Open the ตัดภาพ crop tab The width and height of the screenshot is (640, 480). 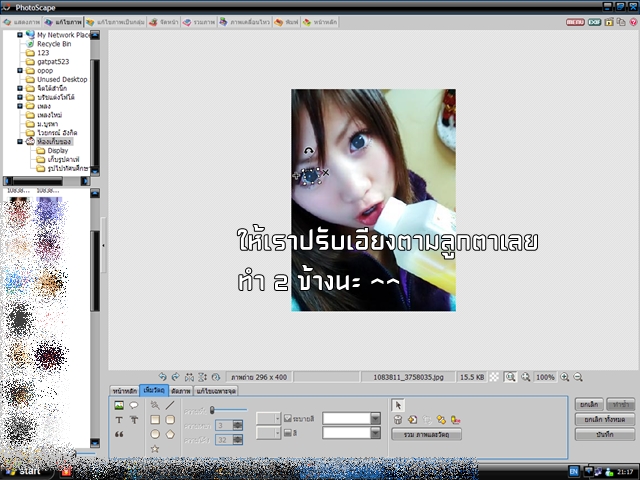point(181,391)
